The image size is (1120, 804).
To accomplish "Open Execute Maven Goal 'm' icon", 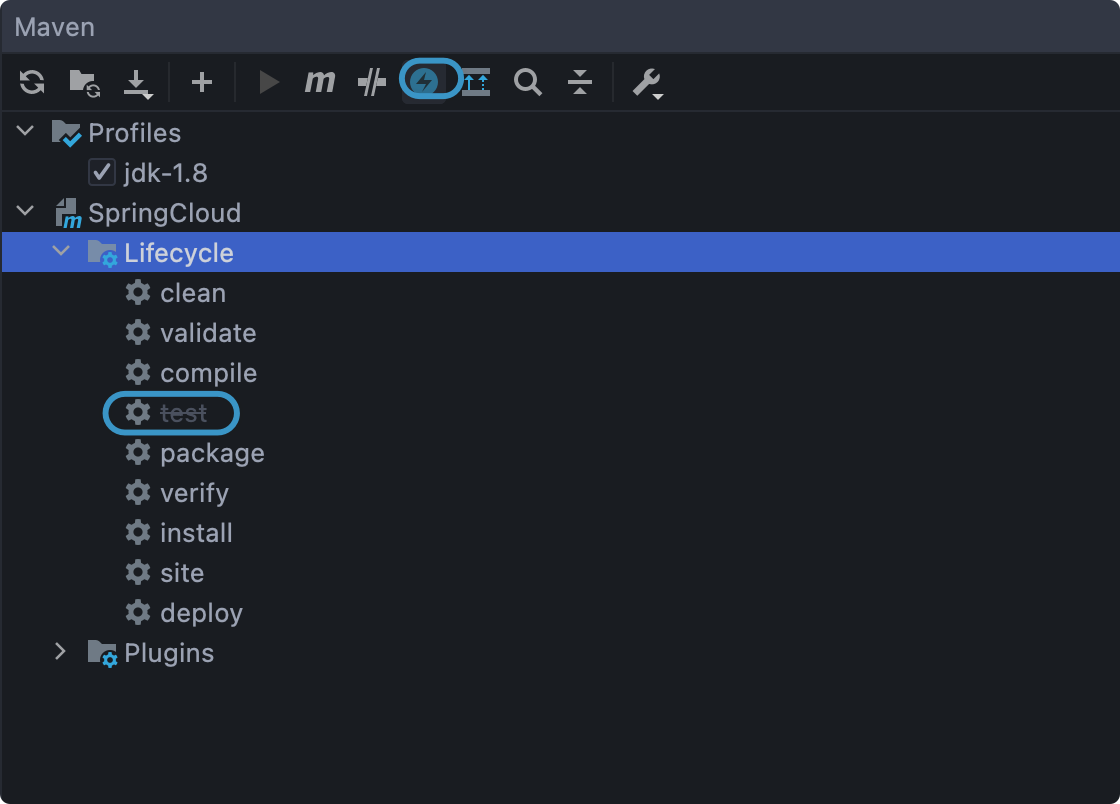I will (x=320, y=82).
